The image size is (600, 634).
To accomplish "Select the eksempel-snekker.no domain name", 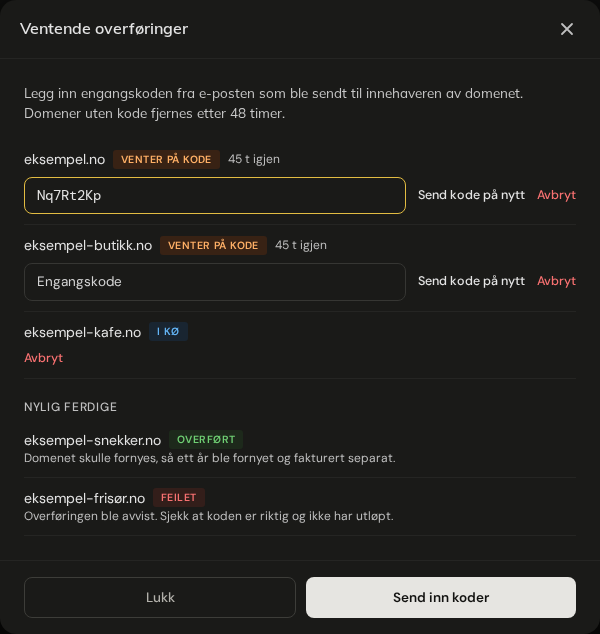I will (93, 440).
